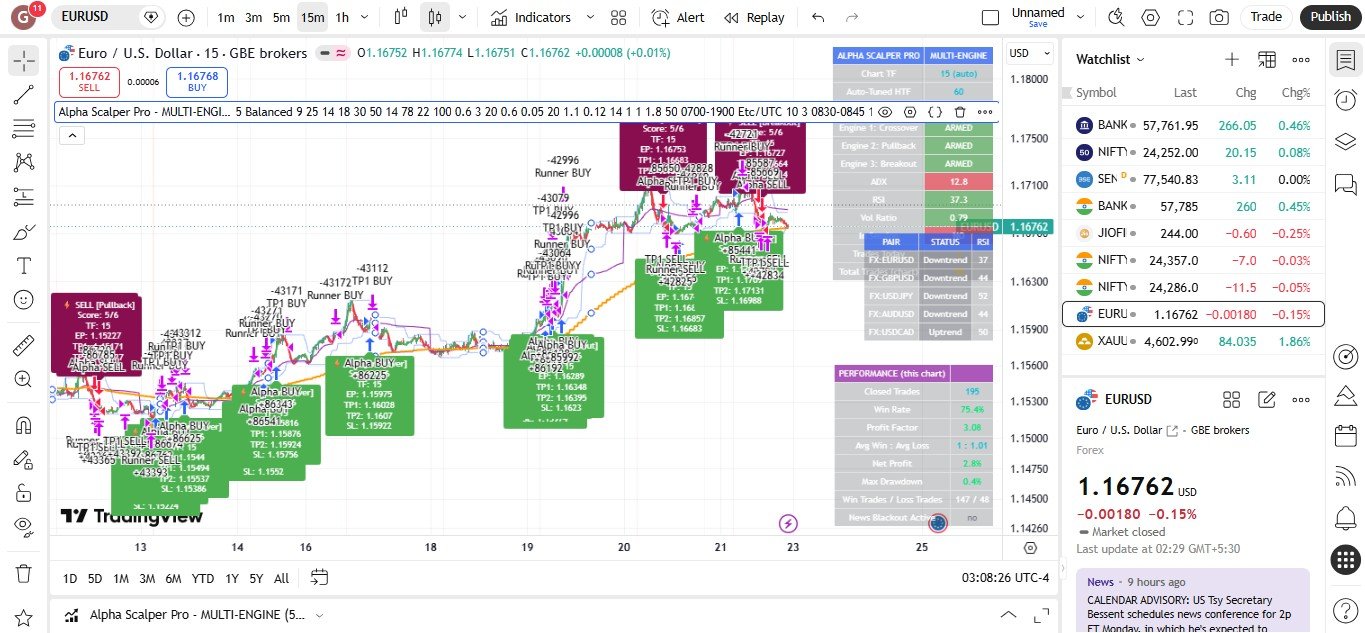Switch to the 1m timeframe
This screenshot has width=1365, height=633.
pos(226,17)
